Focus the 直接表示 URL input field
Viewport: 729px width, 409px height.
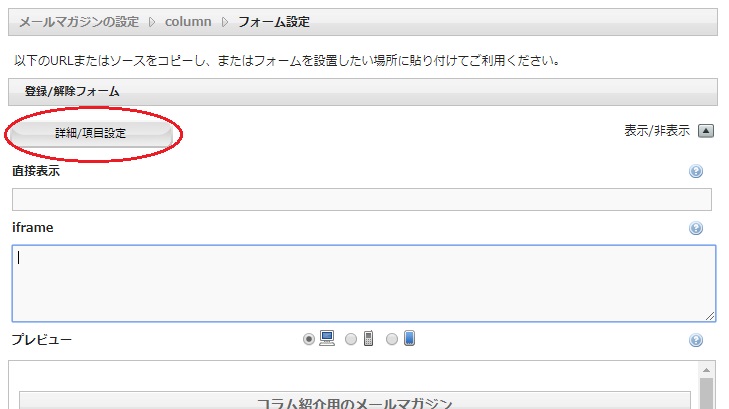[x=362, y=199]
